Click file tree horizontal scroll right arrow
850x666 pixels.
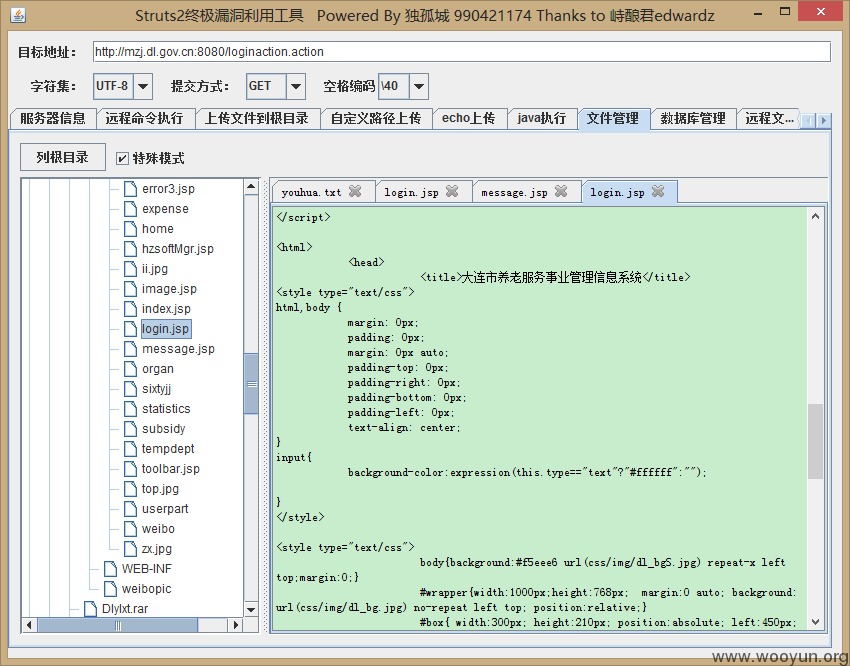[235, 625]
